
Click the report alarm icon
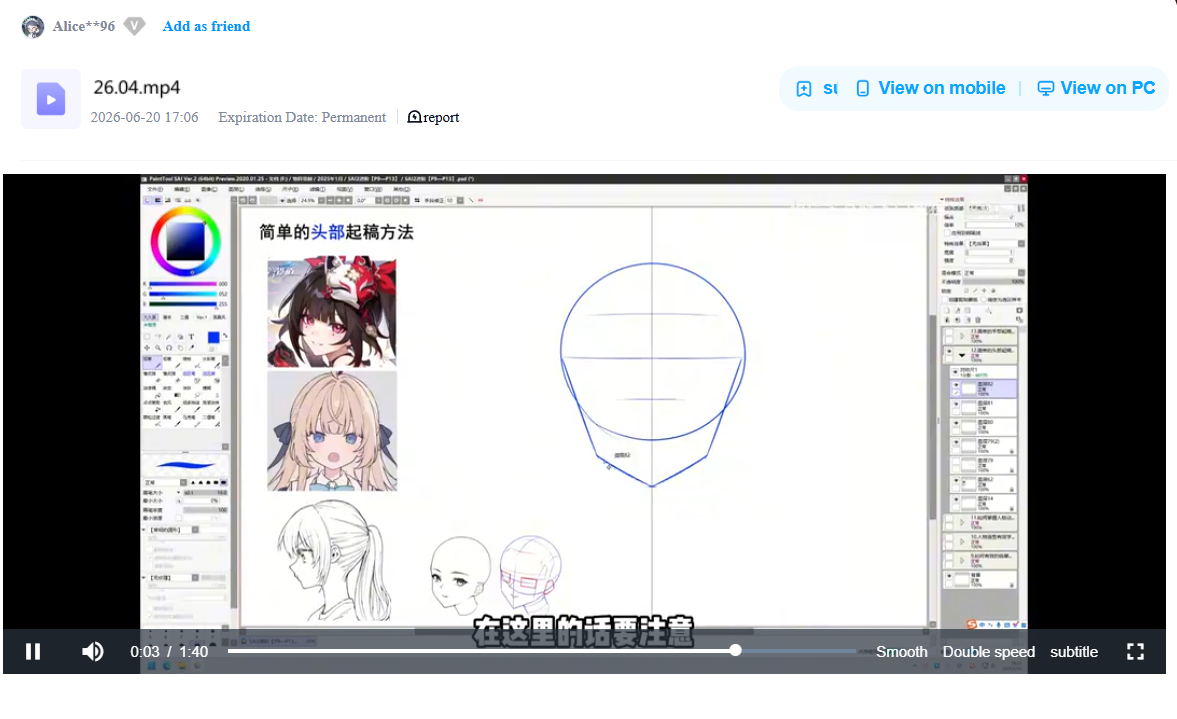click(x=414, y=117)
